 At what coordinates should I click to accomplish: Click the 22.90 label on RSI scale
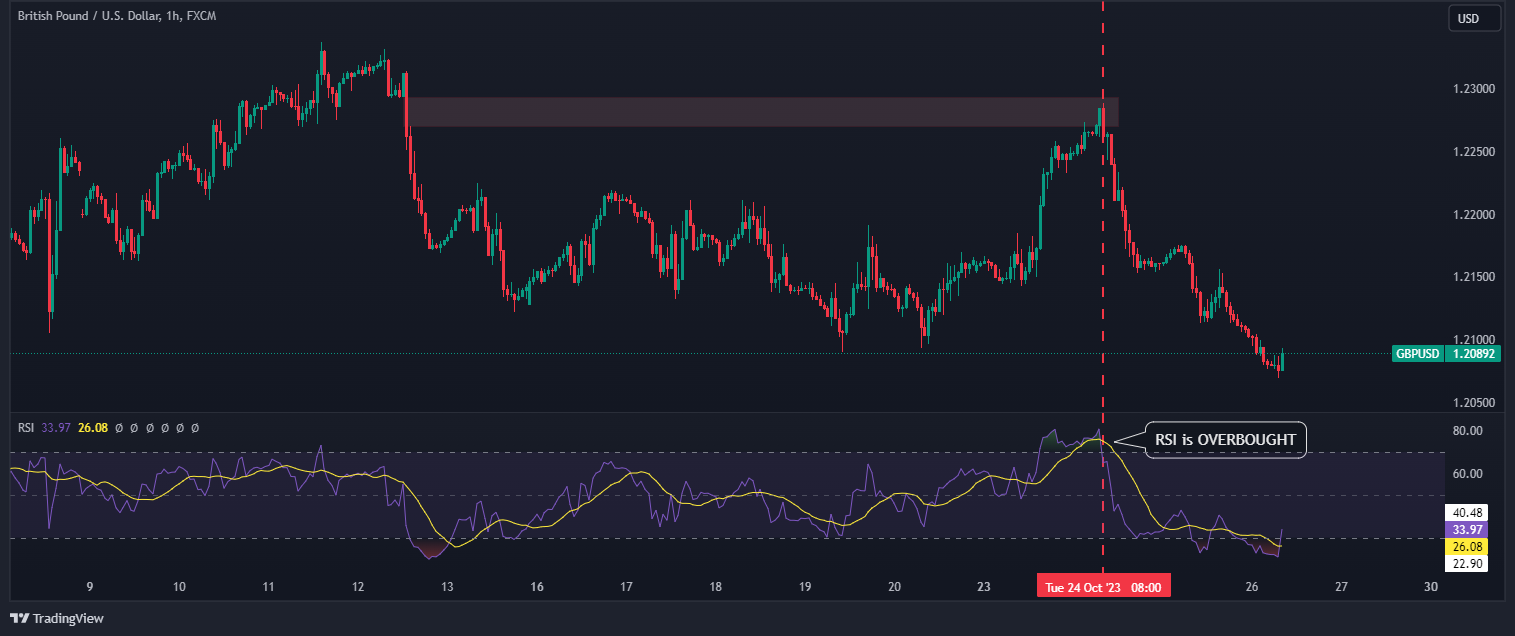tap(1467, 564)
